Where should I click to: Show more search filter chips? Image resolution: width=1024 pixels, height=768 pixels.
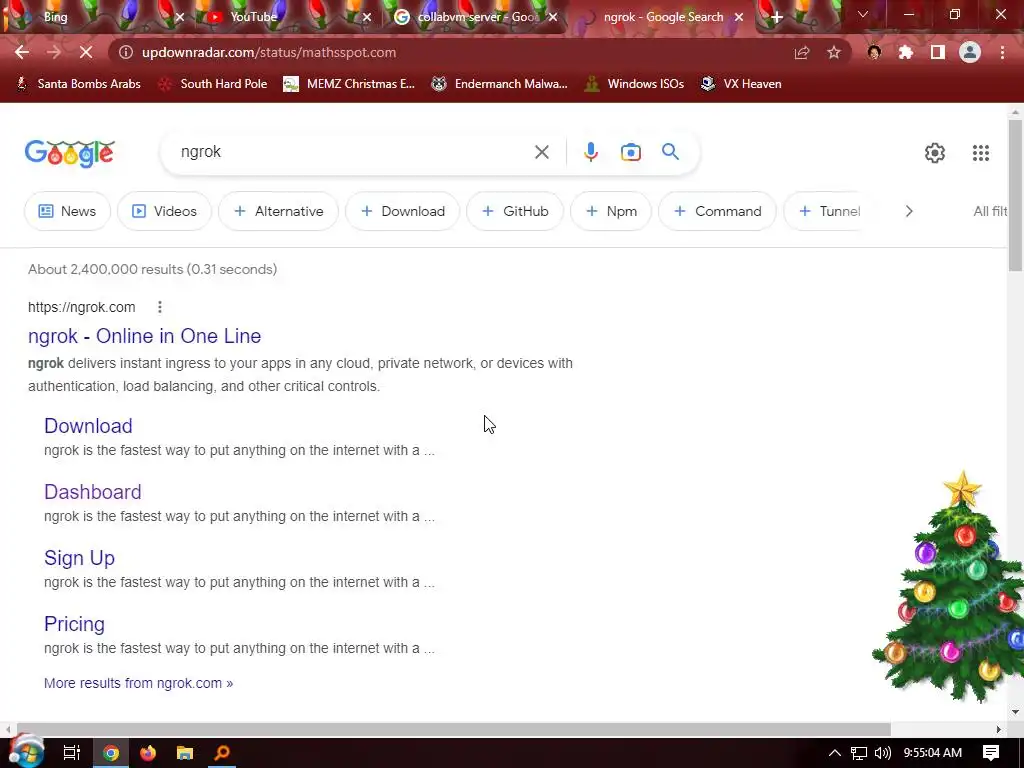(x=908, y=211)
